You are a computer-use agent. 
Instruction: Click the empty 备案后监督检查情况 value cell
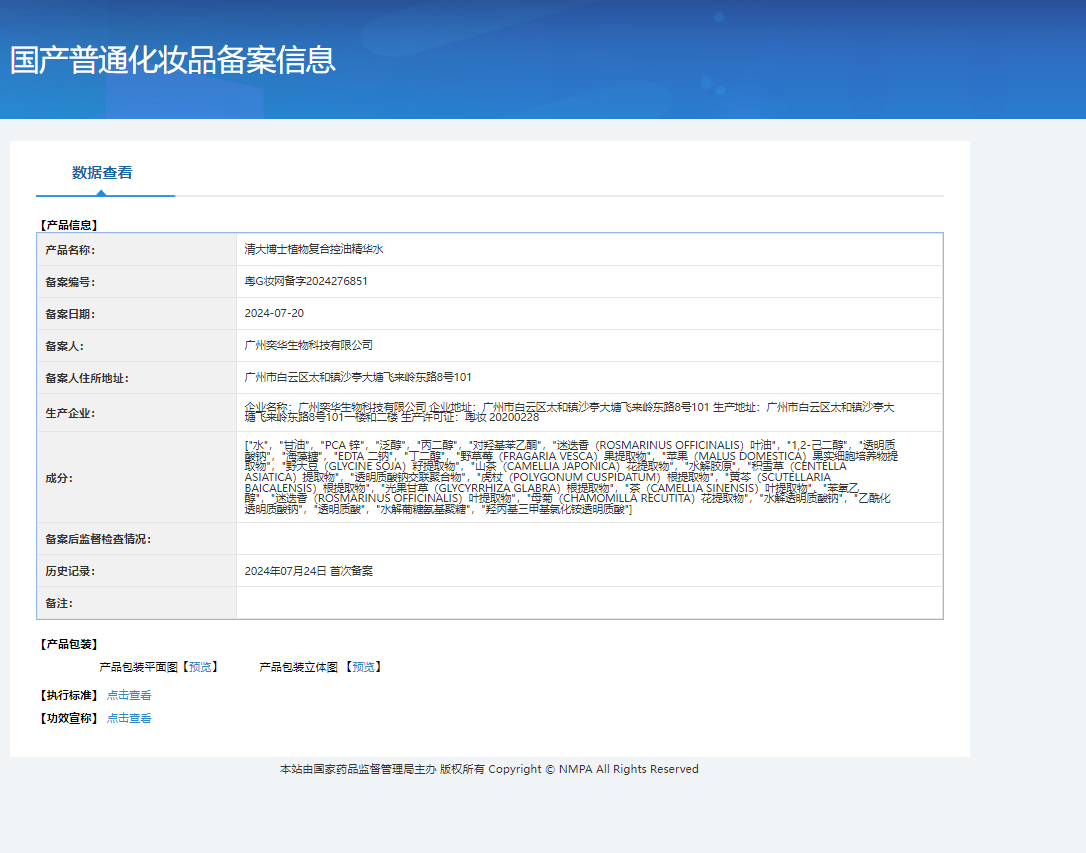click(x=588, y=539)
